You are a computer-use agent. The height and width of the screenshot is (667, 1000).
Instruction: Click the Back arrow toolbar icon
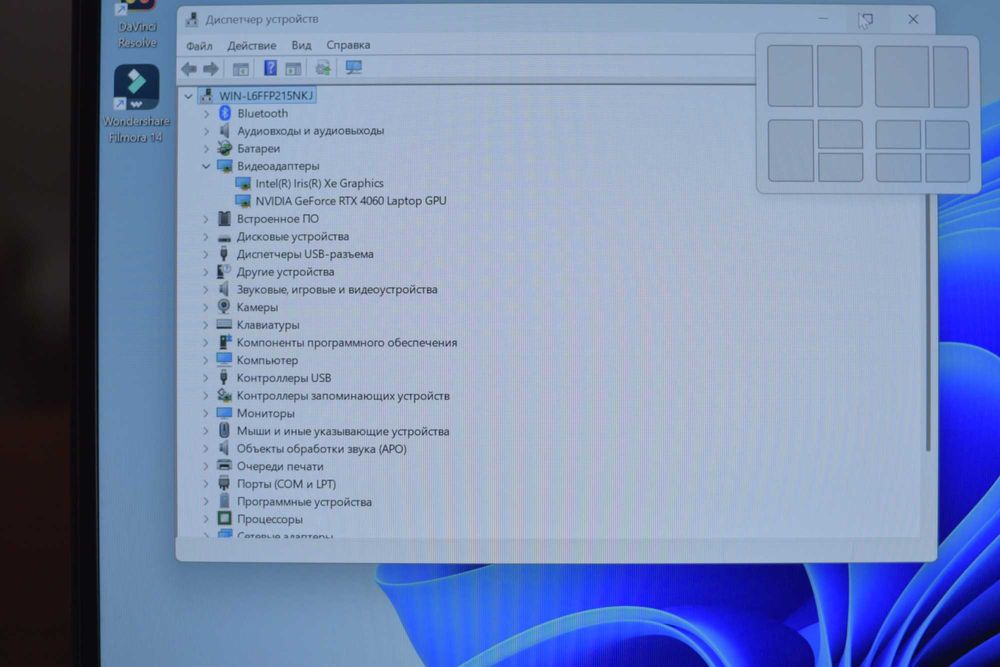click(189, 69)
